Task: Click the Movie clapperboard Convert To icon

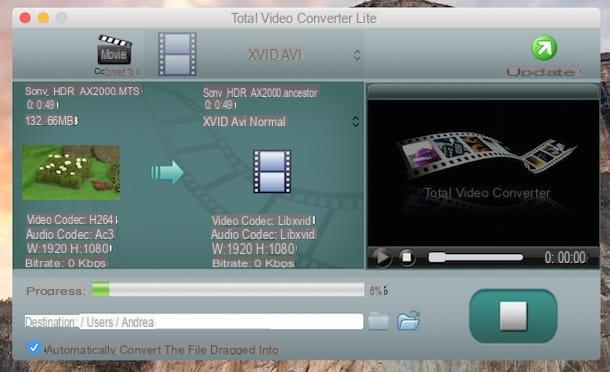Action: pos(114,54)
